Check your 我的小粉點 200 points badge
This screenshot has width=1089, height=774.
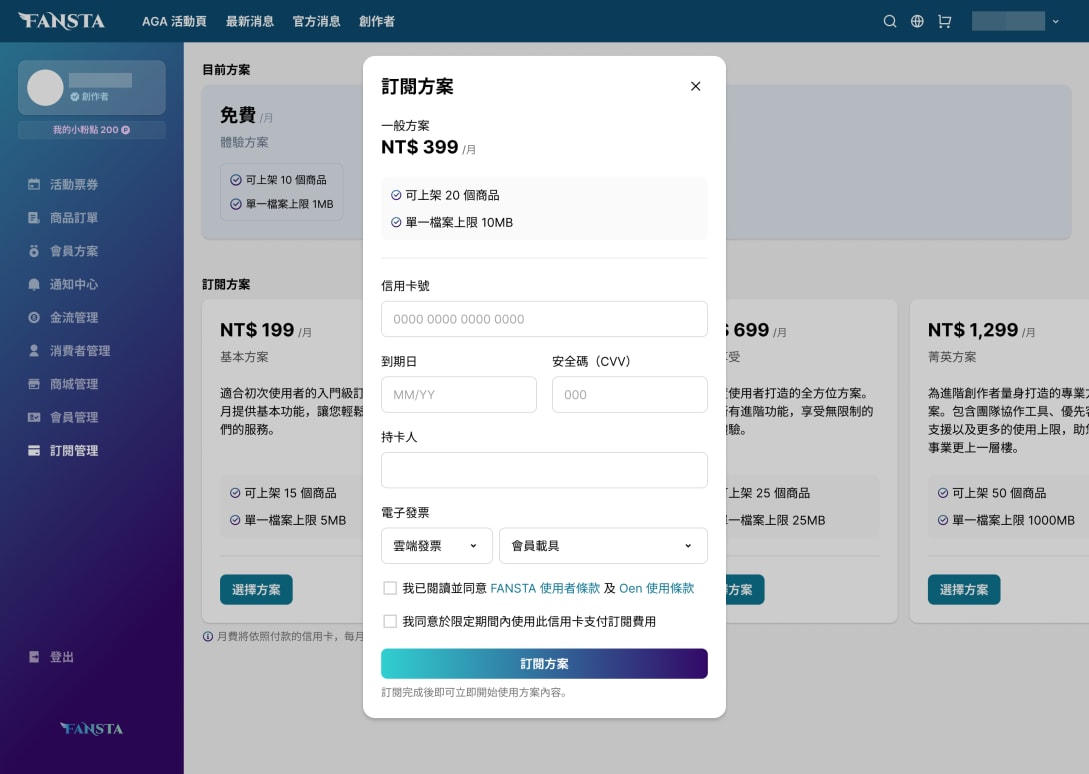[x=91, y=130]
